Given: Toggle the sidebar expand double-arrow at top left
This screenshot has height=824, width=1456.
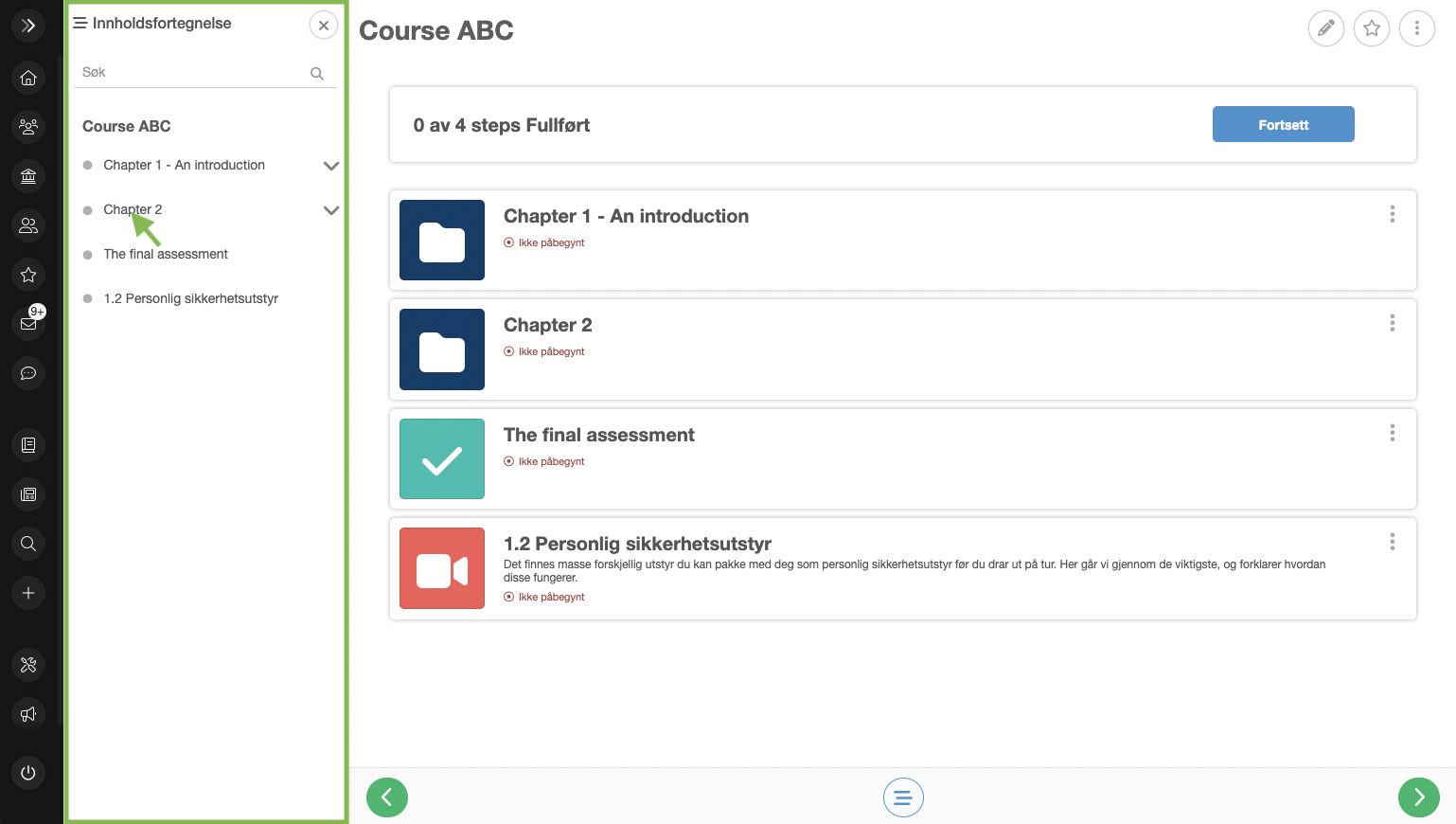Looking at the screenshot, I should click(28, 26).
